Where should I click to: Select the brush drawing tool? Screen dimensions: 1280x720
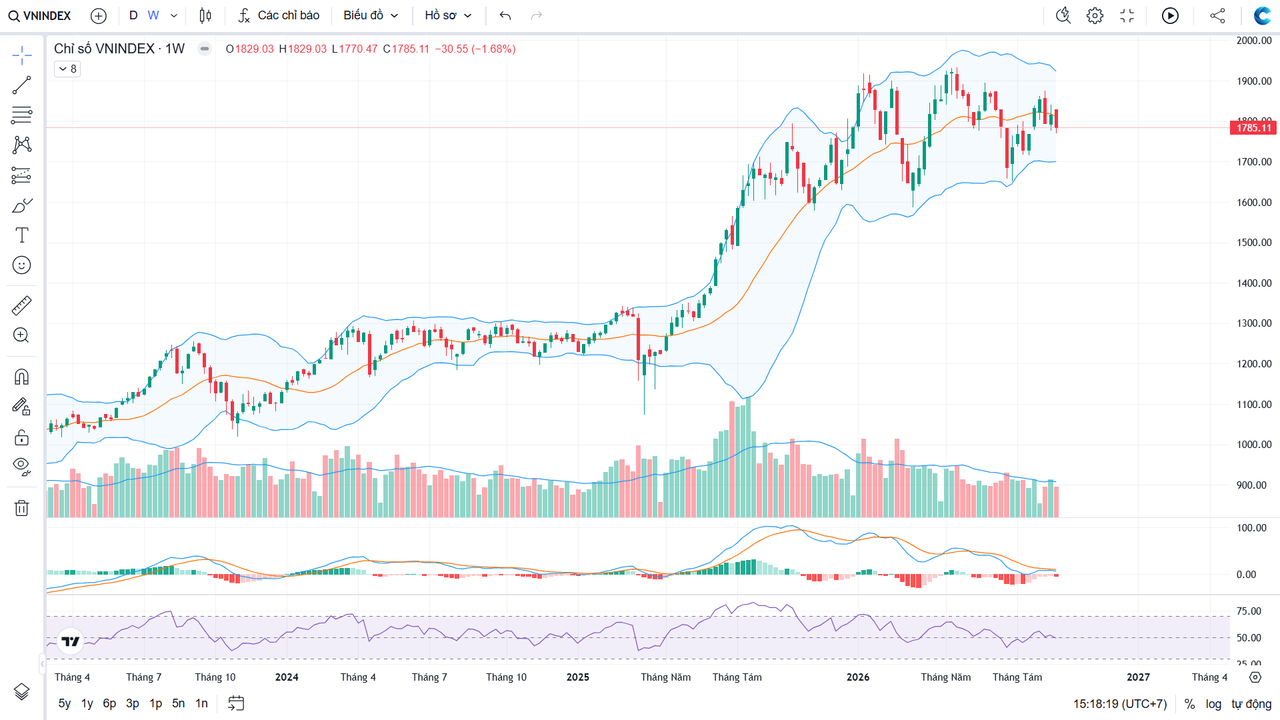tap(21, 205)
